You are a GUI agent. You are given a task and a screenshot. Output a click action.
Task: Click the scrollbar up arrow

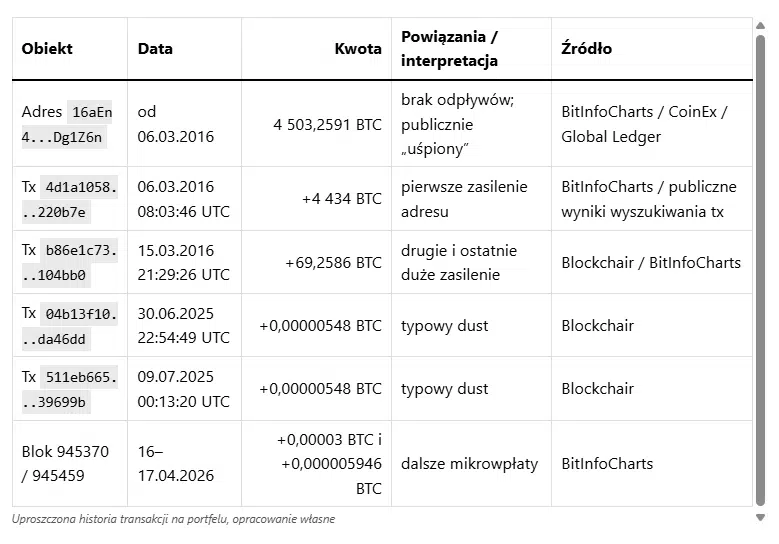(760, 25)
